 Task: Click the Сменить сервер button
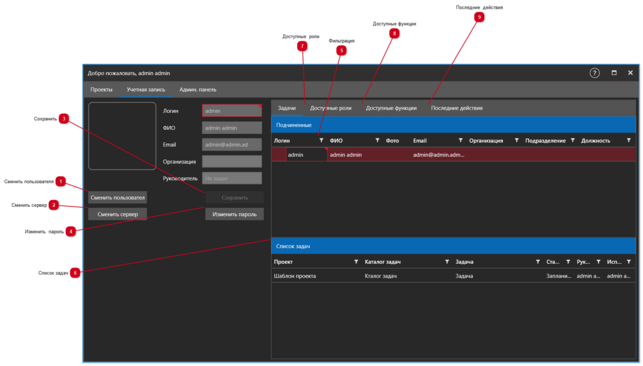[117, 214]
